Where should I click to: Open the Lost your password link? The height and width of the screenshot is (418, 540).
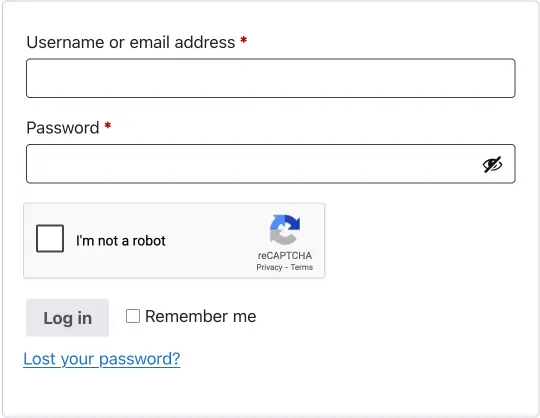[102, 359]
